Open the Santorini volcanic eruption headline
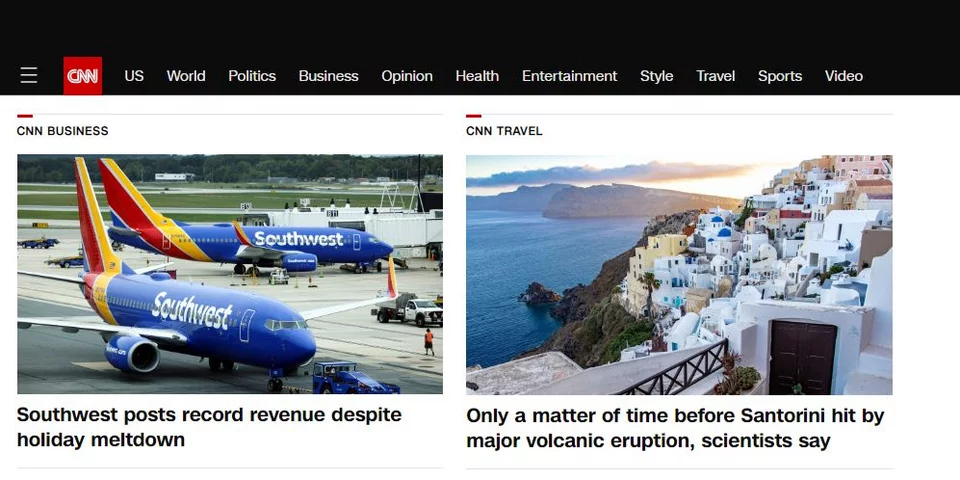Viewport: 960px width, 480px height. (675, 427)
